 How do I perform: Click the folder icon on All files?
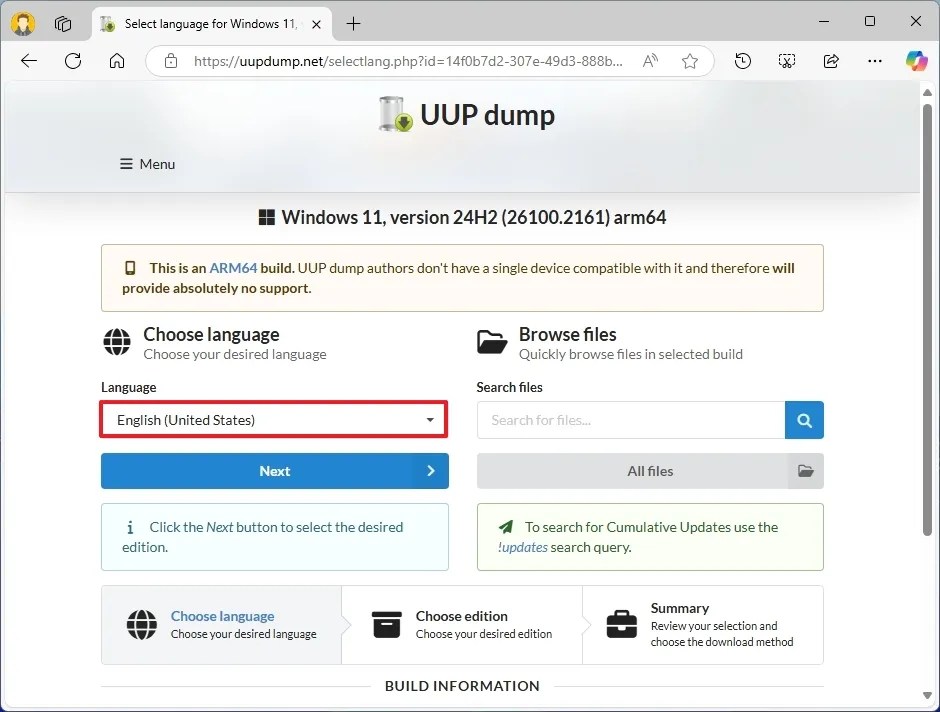coord(805,470)
